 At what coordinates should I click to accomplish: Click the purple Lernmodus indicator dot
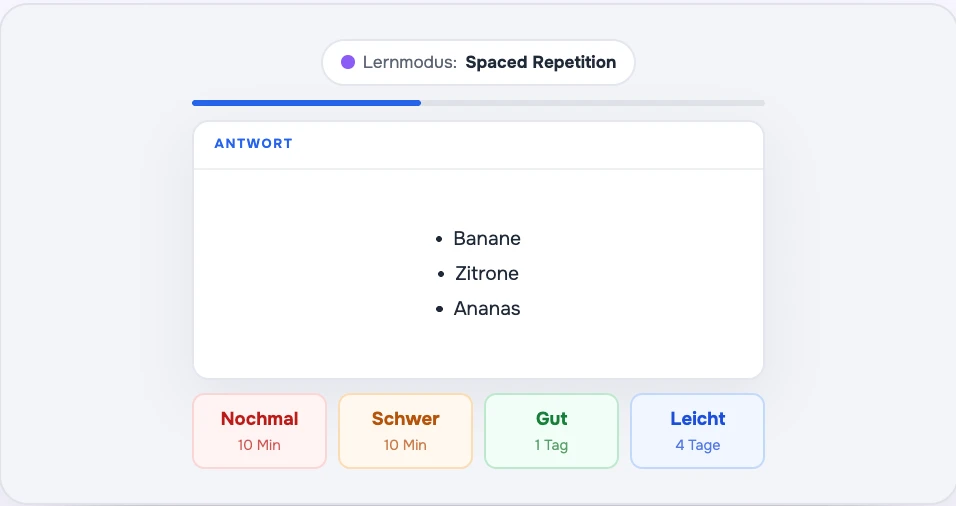pyautogui.click(x=348, y=62)
